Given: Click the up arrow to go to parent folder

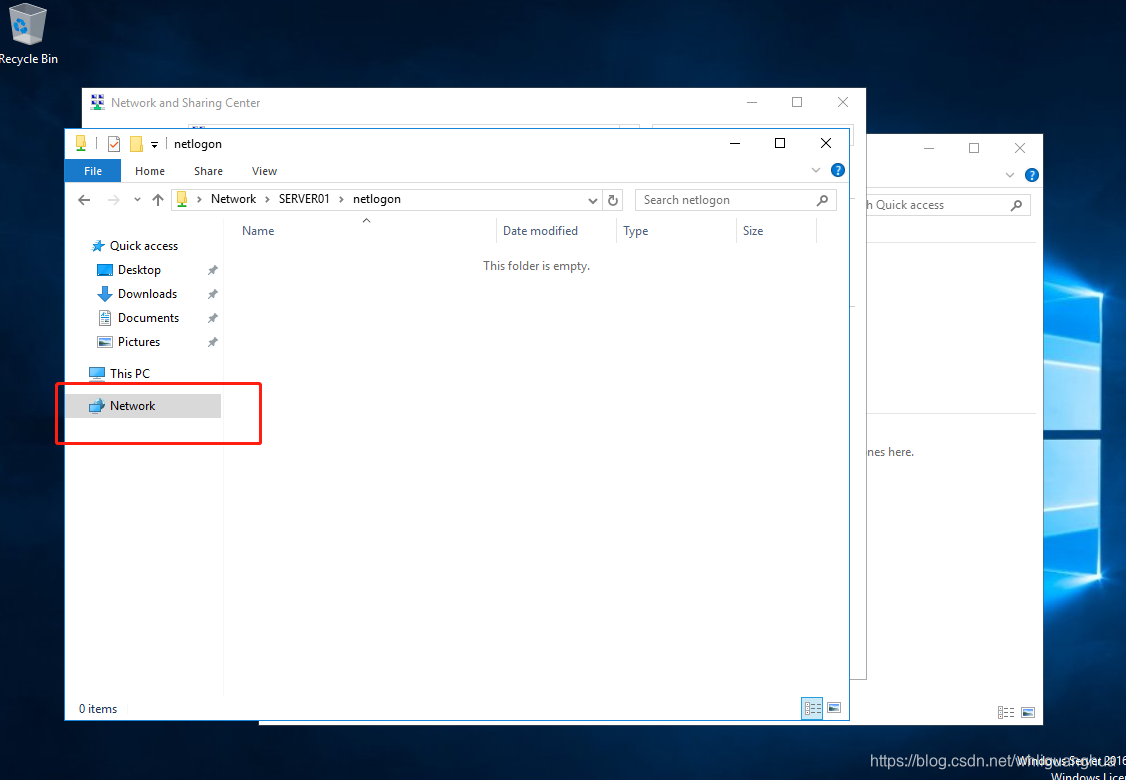Looking at the screenshot, I should (x=157, y=199).
